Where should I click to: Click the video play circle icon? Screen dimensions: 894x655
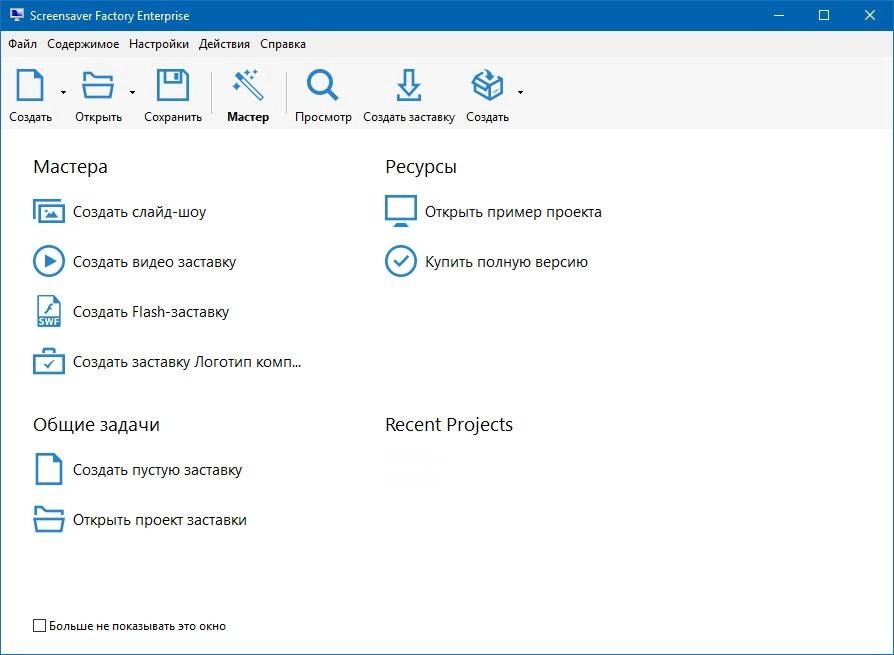coord(48,261)
